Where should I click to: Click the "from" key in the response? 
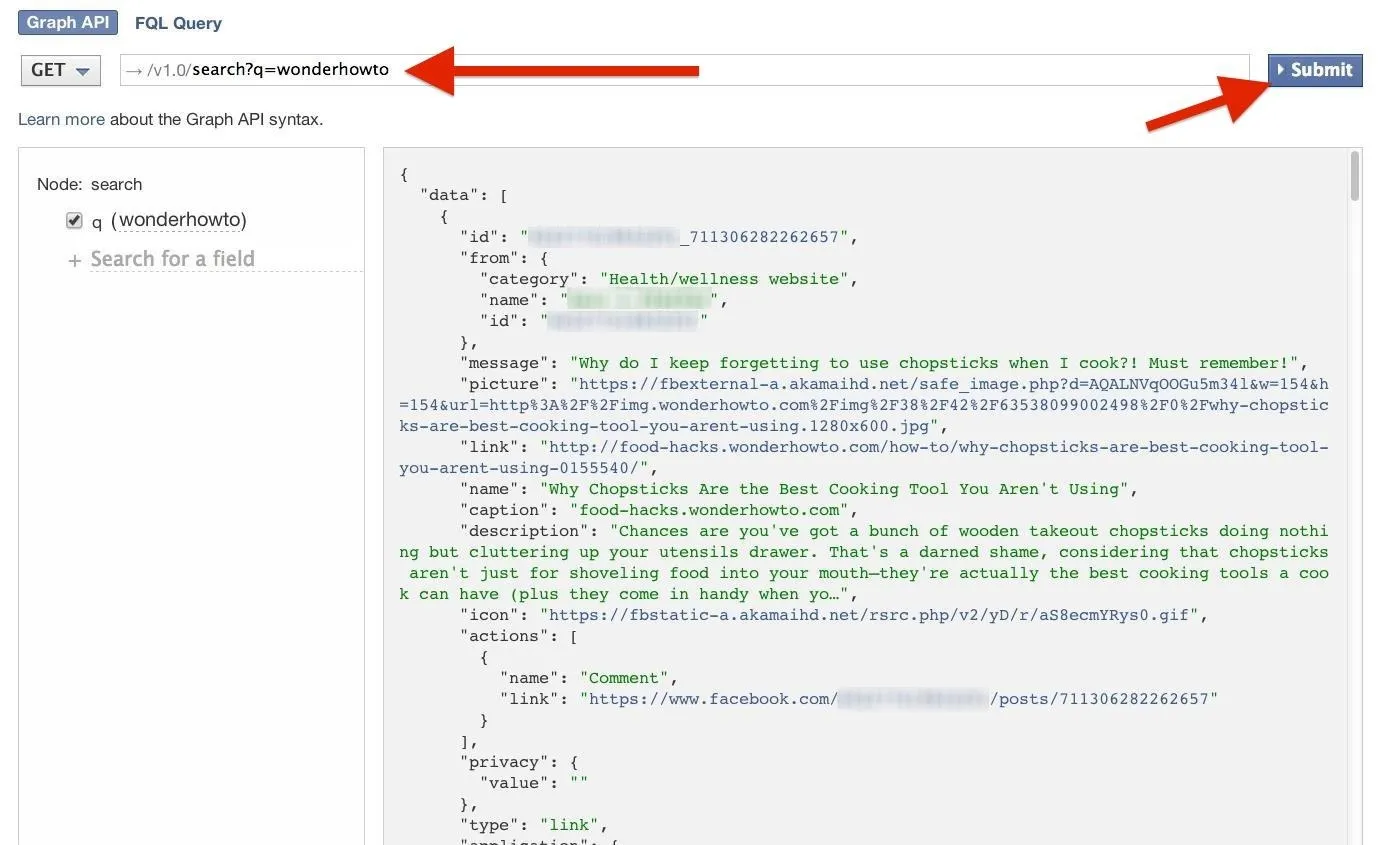[x=489, y=258]
